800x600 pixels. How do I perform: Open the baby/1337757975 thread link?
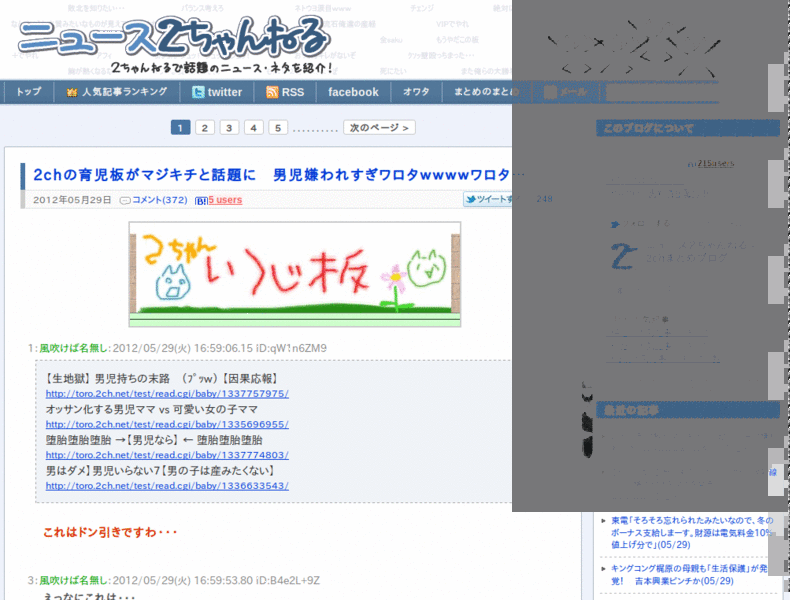click(167, 394)
